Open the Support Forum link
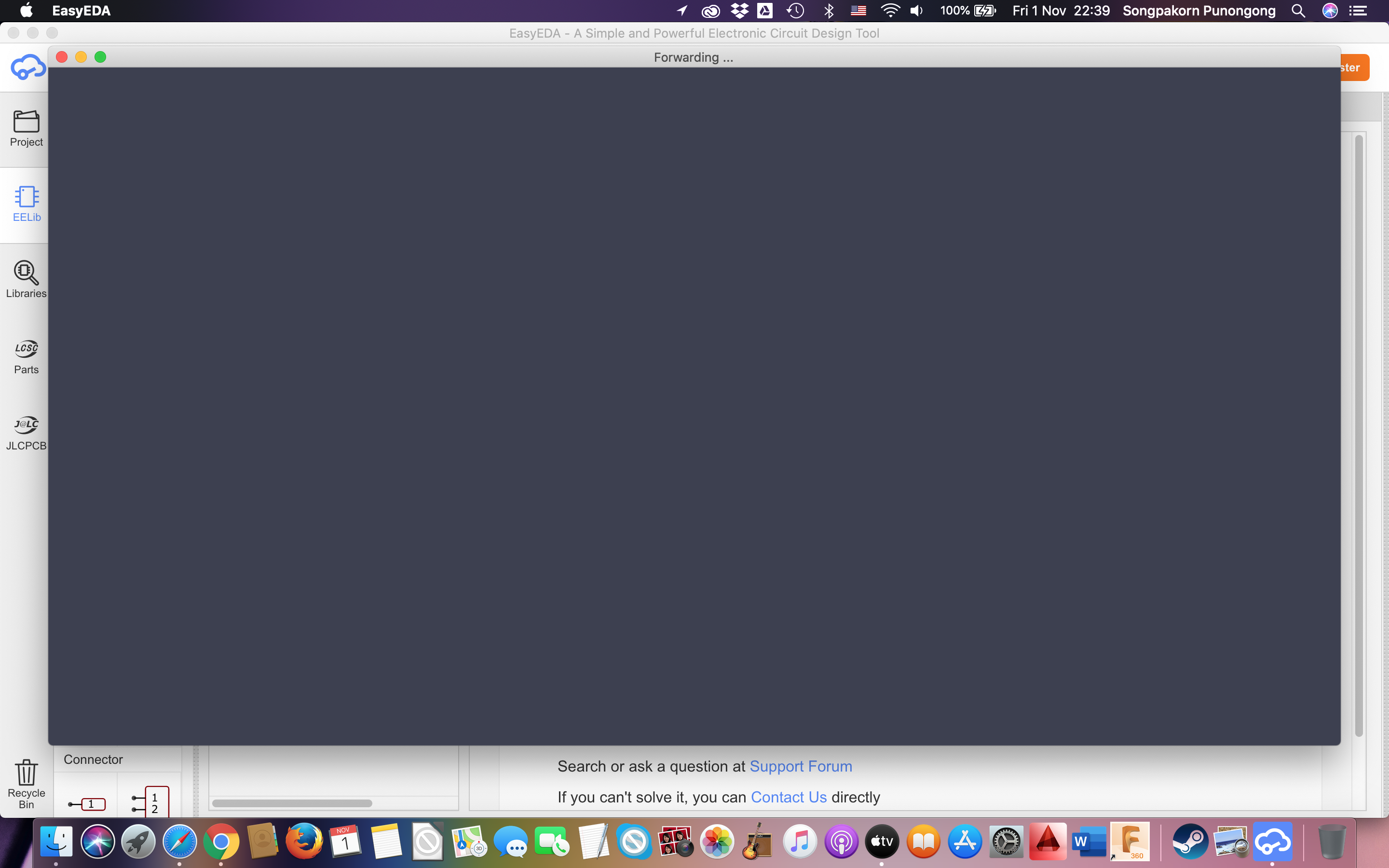Image resolution: width=1389 pixels, height=868 pixels. [801, 766]
